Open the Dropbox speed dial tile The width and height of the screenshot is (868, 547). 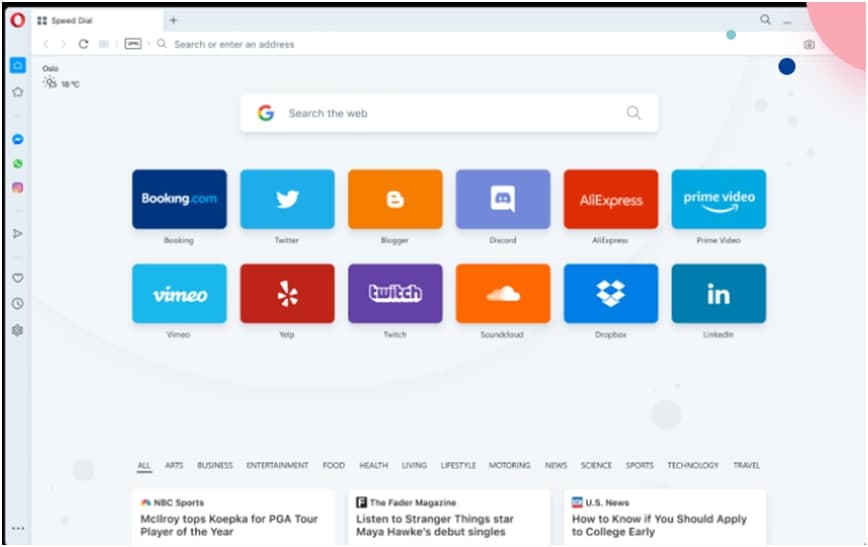(x=611, y=293)
